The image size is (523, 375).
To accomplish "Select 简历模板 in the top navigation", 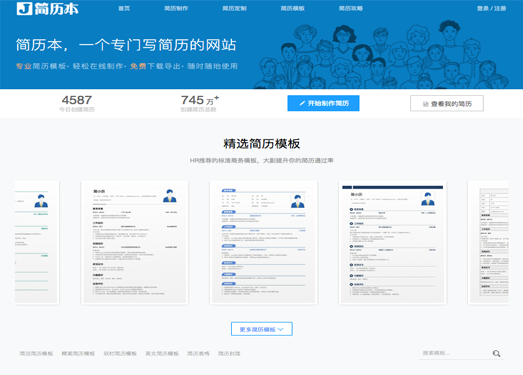I will (x=293, y=8).
